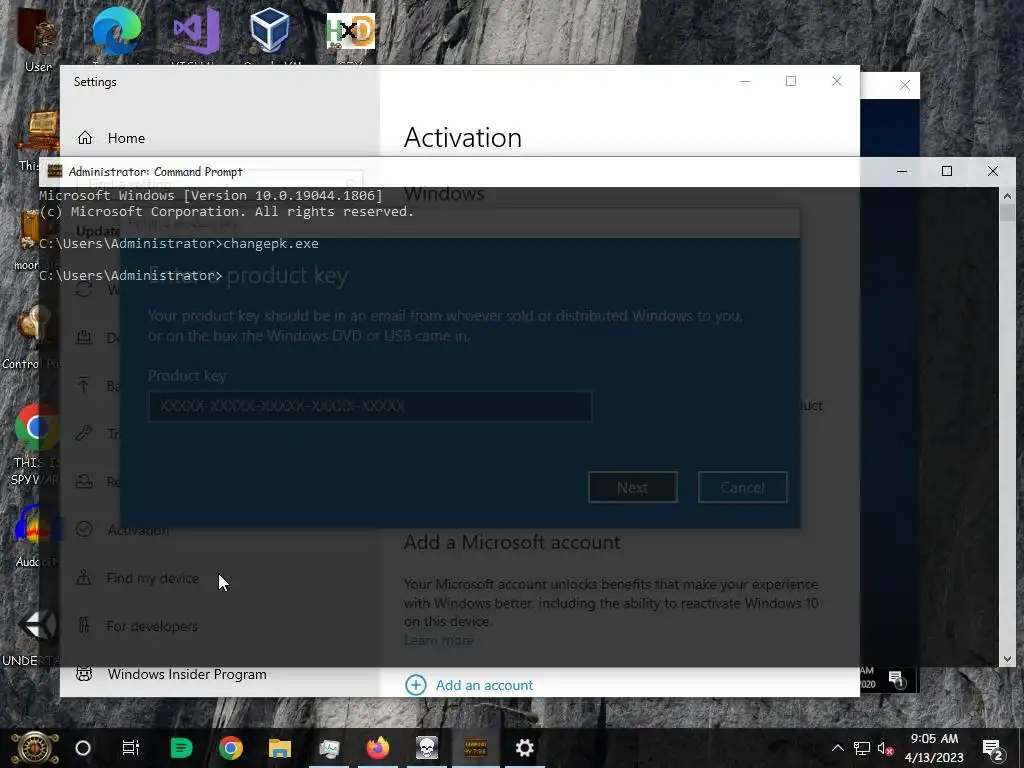Click Cancel in the product key dialog
This screenshot has height=768, width=1024.
[743, 487]
